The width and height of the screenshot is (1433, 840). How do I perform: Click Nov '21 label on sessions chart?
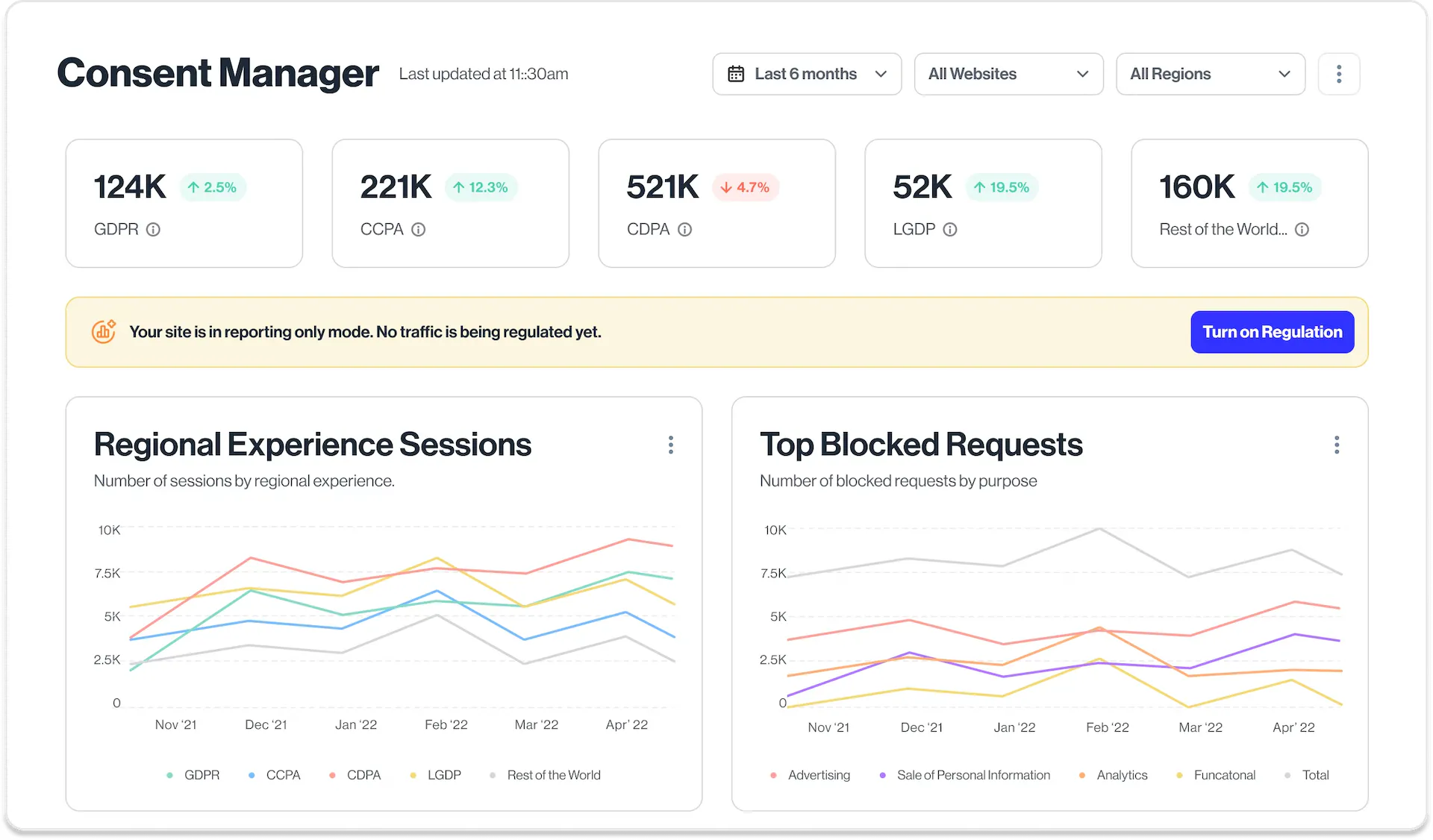tap(176, 724)
